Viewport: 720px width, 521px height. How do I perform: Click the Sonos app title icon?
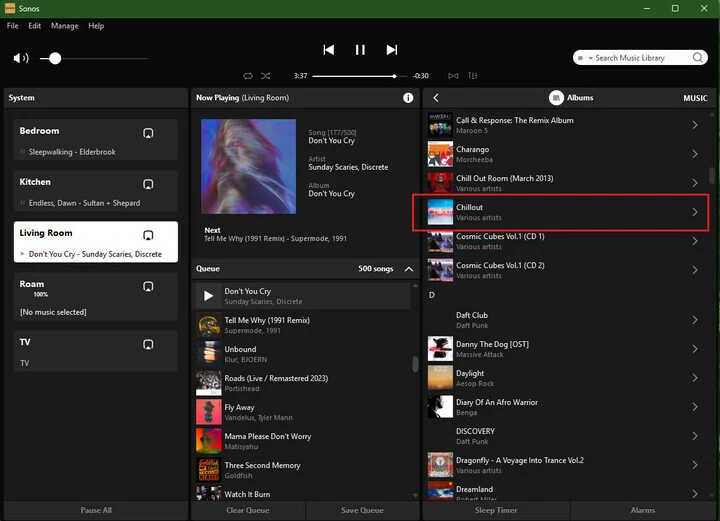click(10, 8)
